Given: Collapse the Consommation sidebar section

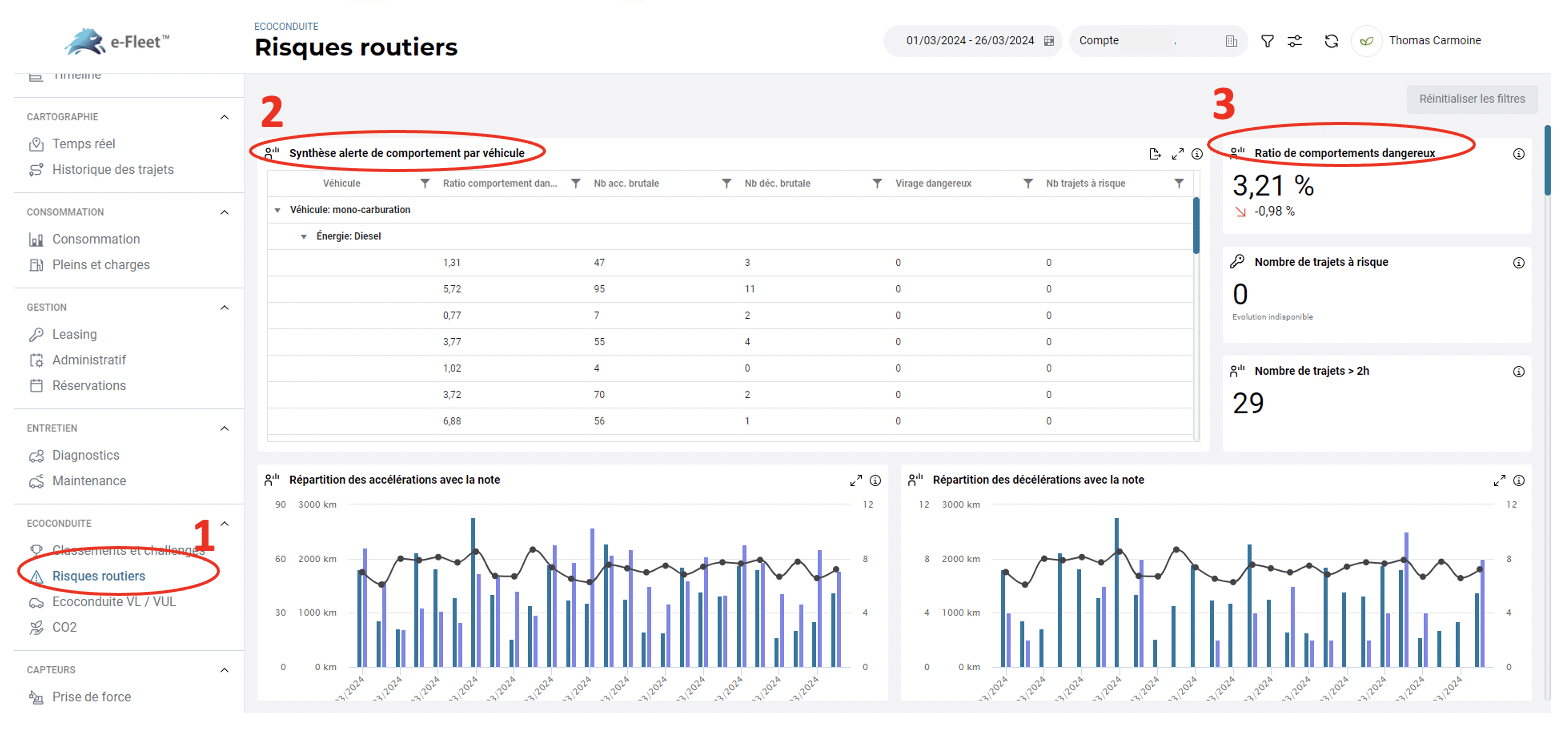Looking at the screenshot, I should (x=224, y=212).
